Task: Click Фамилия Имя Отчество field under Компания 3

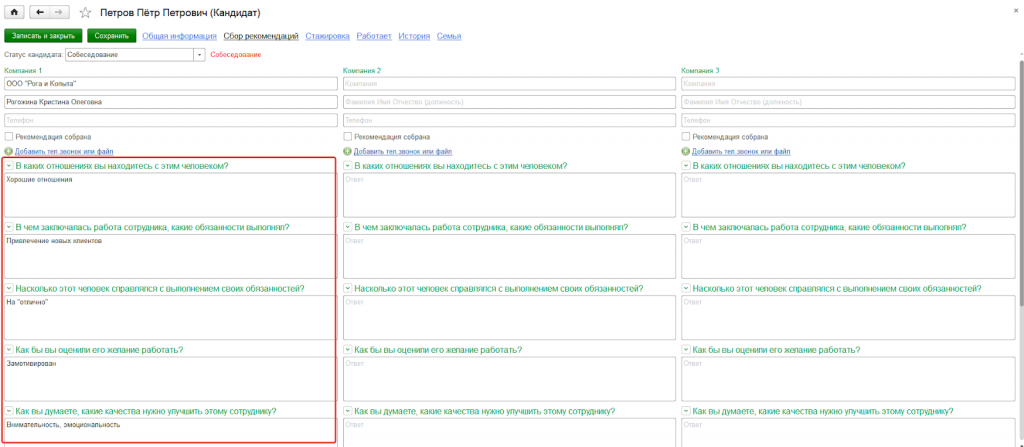Action: pos(848,102)
